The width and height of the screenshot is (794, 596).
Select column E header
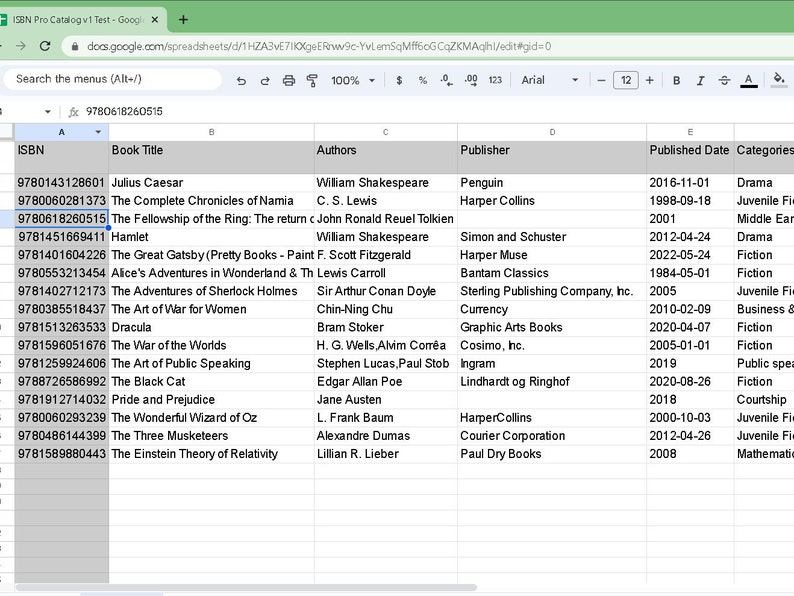pos(690,132)
